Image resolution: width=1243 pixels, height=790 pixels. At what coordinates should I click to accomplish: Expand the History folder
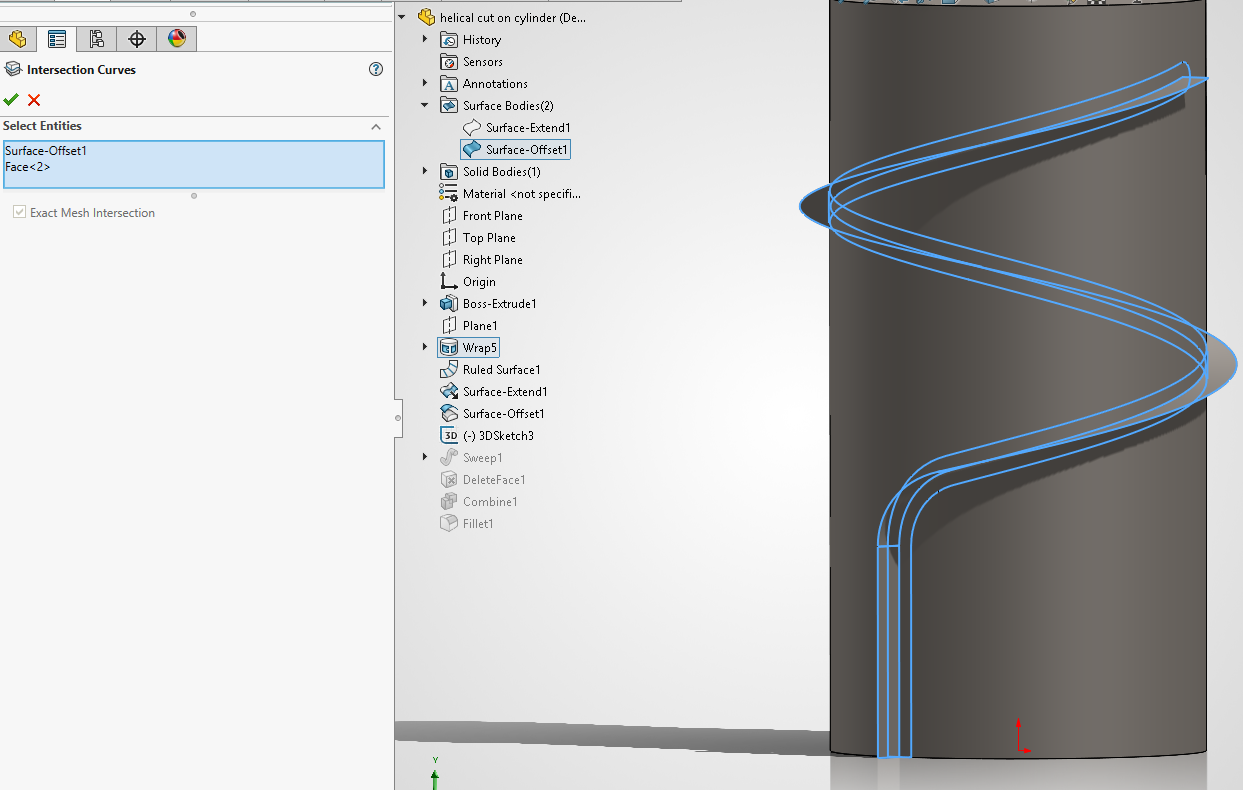click(x=425, y=39)
